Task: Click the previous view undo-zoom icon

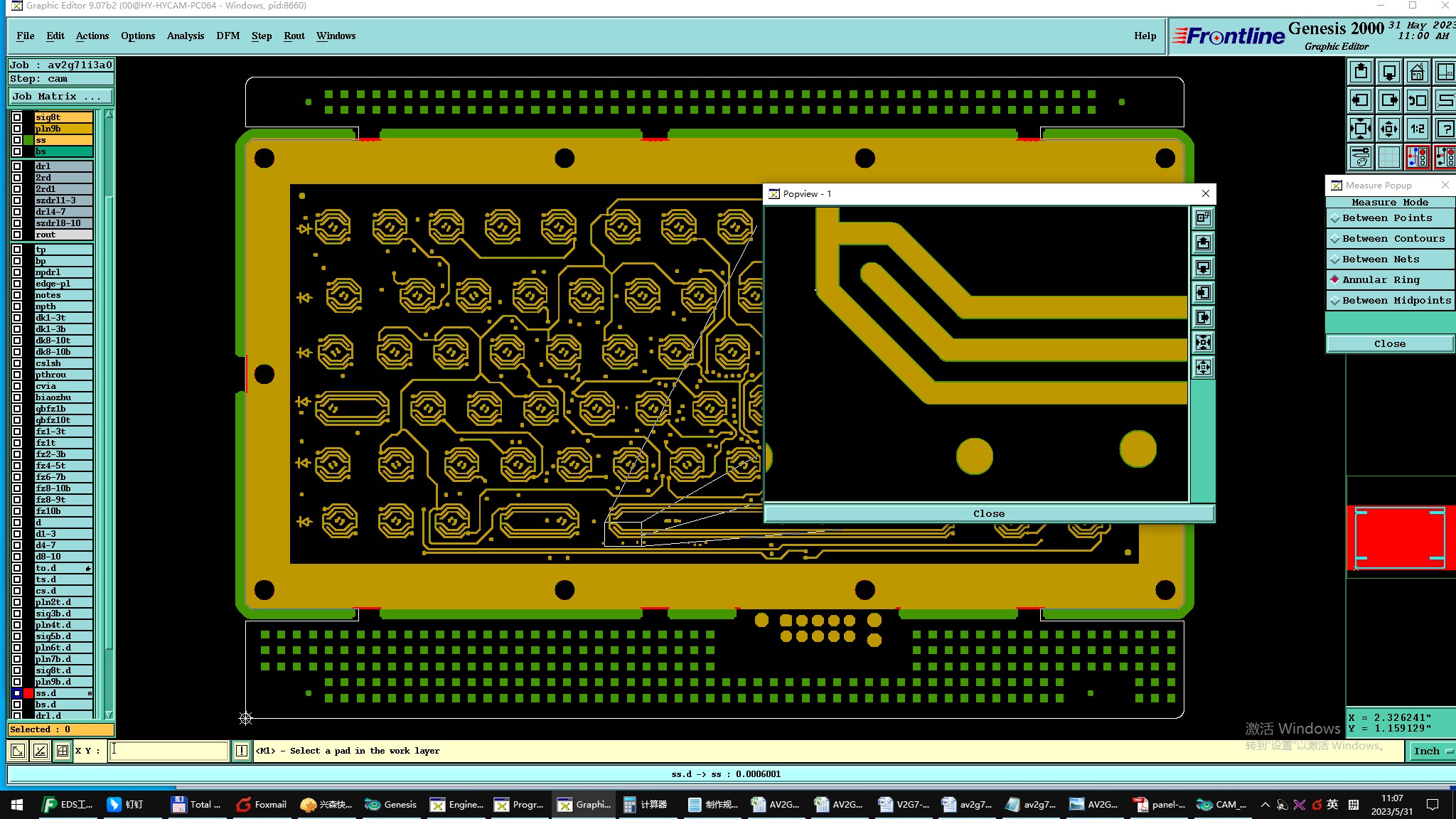Action: click(1418, 100)
